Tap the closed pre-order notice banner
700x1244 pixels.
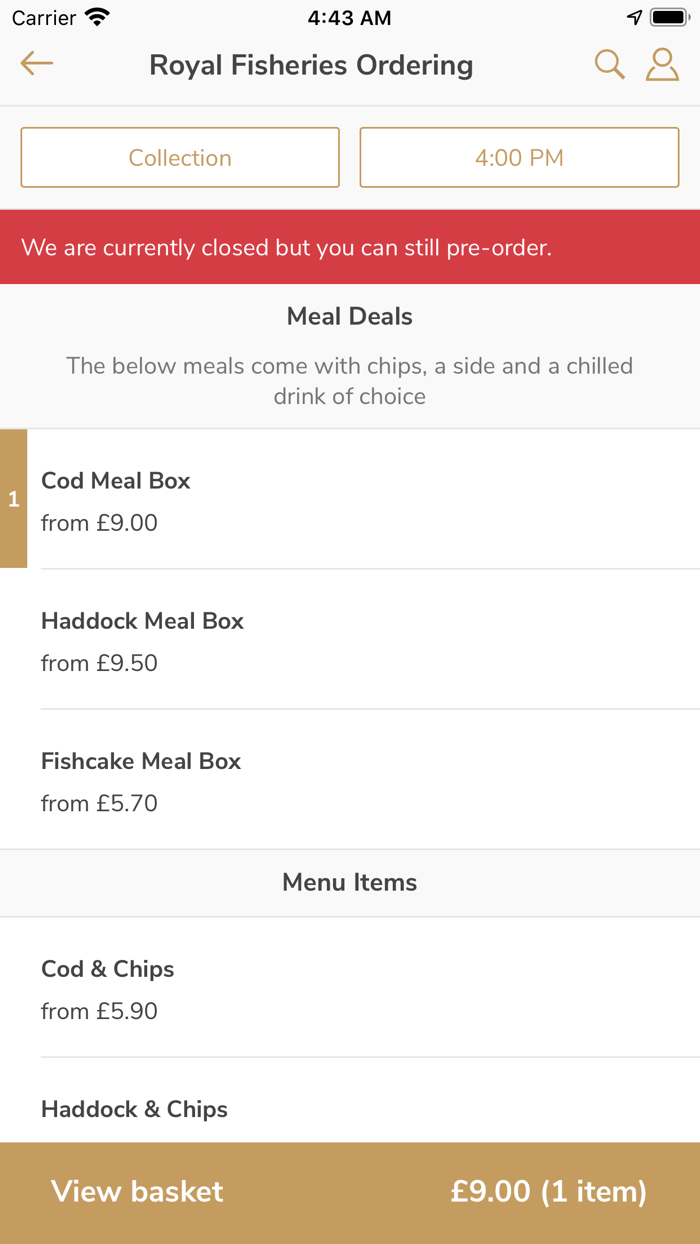pyautogui.click(x=349, y=246)
